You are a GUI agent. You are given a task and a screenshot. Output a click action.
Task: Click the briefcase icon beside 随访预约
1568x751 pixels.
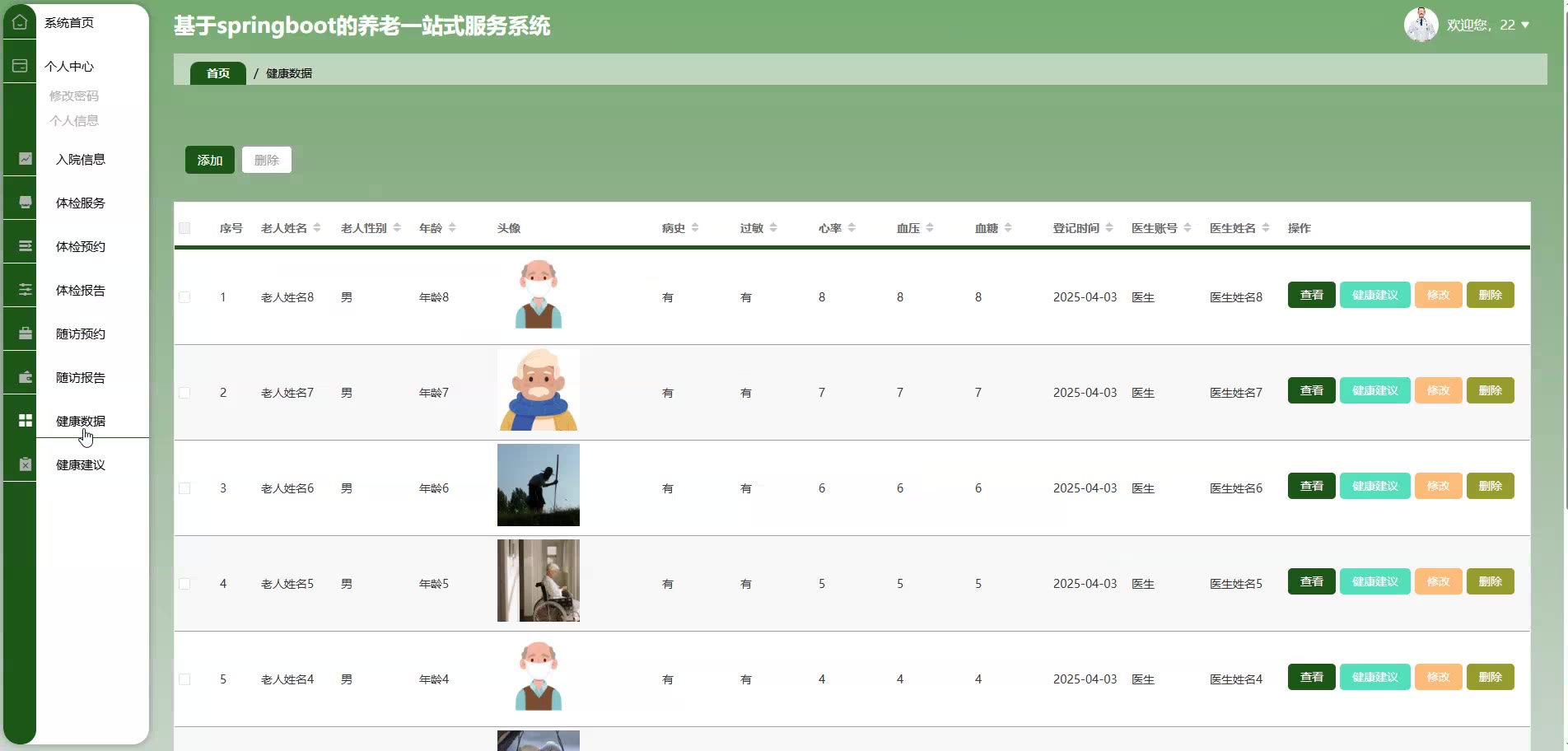26,334
